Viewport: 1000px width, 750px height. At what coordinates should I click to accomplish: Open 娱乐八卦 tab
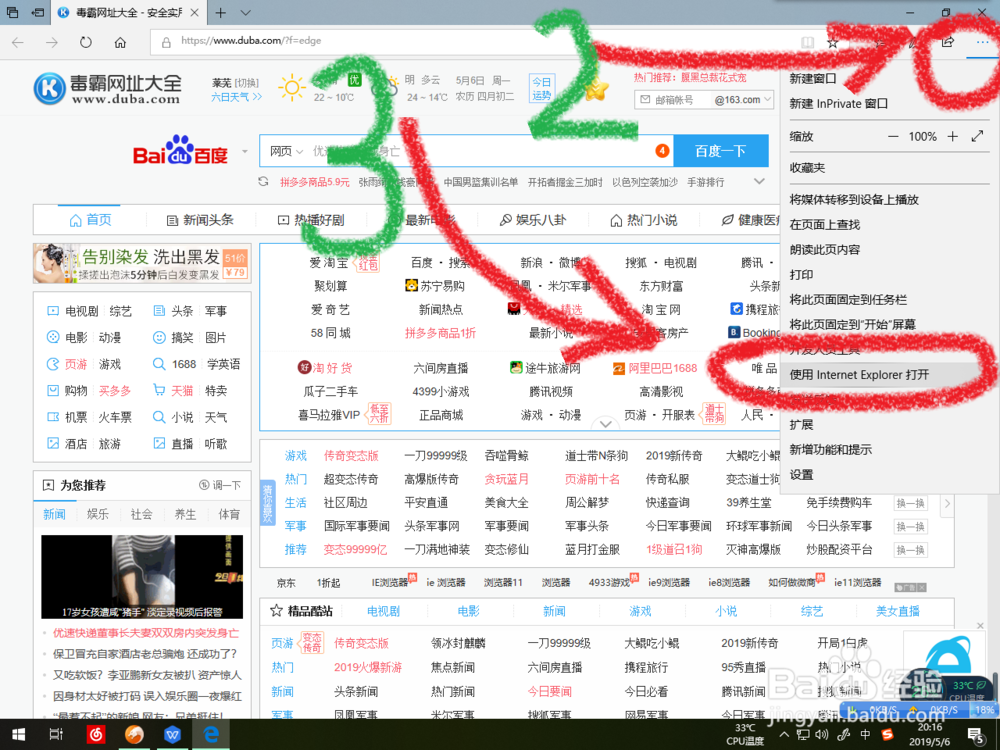[x=533, y=220]
